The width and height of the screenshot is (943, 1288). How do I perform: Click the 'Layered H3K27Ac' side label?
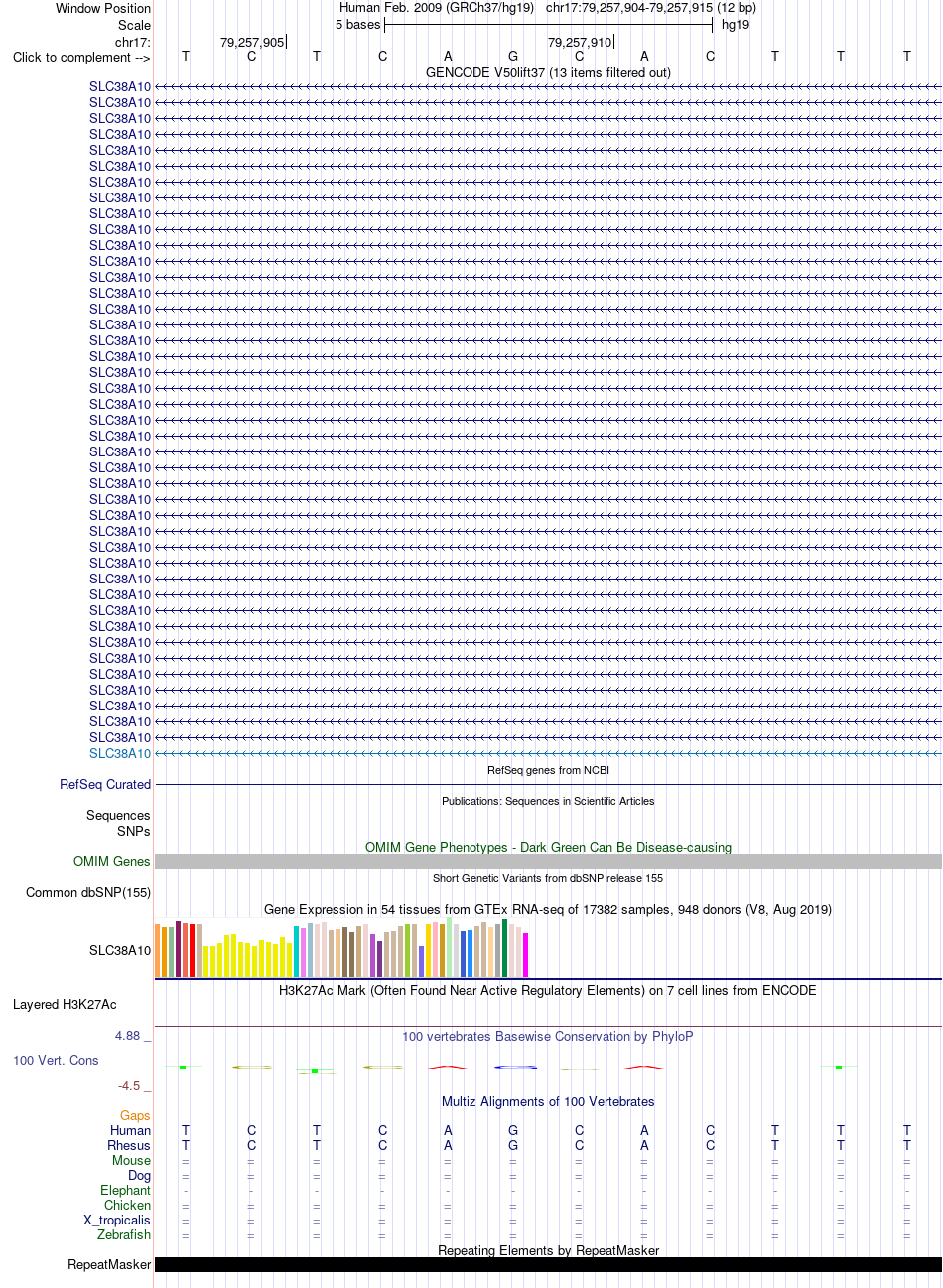(65, 1004)
